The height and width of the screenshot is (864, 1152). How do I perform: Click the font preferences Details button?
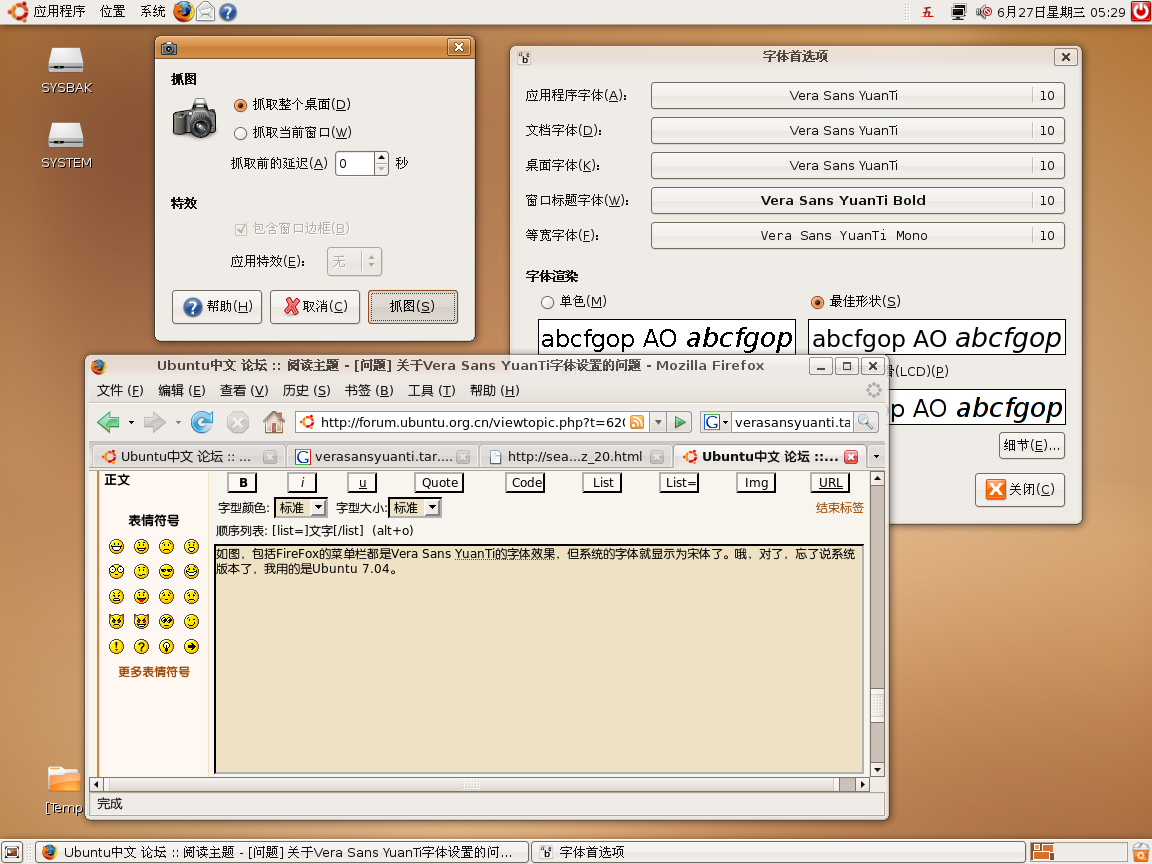tap(1032, 445)
